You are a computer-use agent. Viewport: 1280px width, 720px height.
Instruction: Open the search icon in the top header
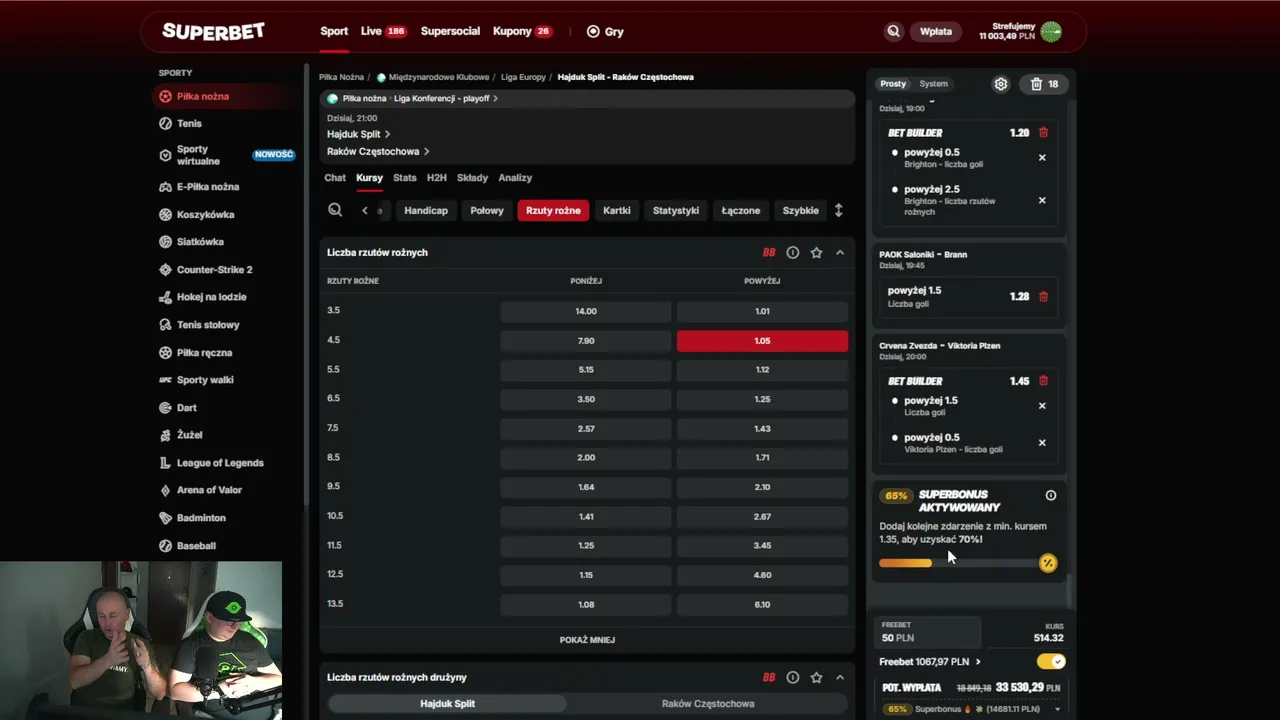893,31
